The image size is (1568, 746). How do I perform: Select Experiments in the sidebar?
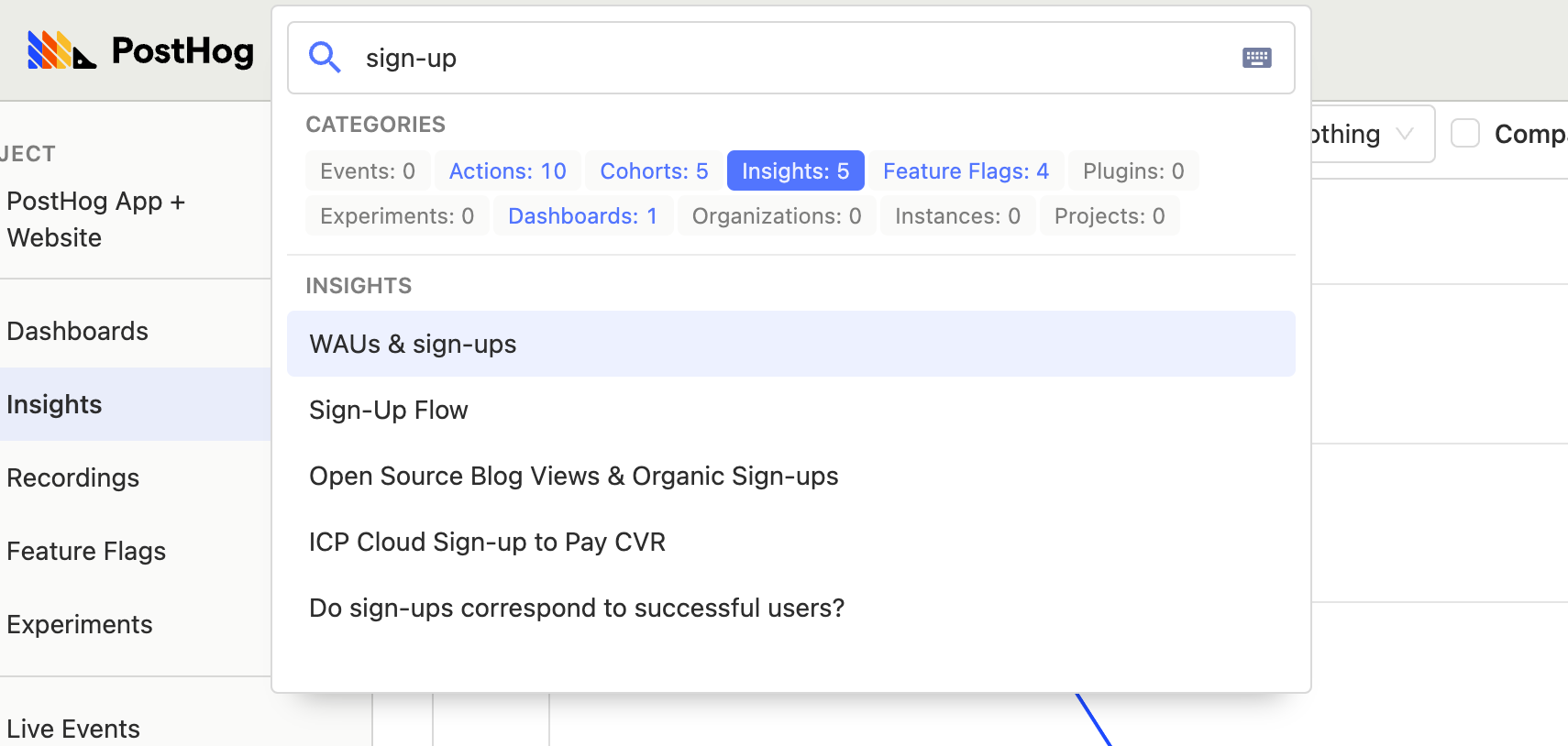click(x=79, y=624)
